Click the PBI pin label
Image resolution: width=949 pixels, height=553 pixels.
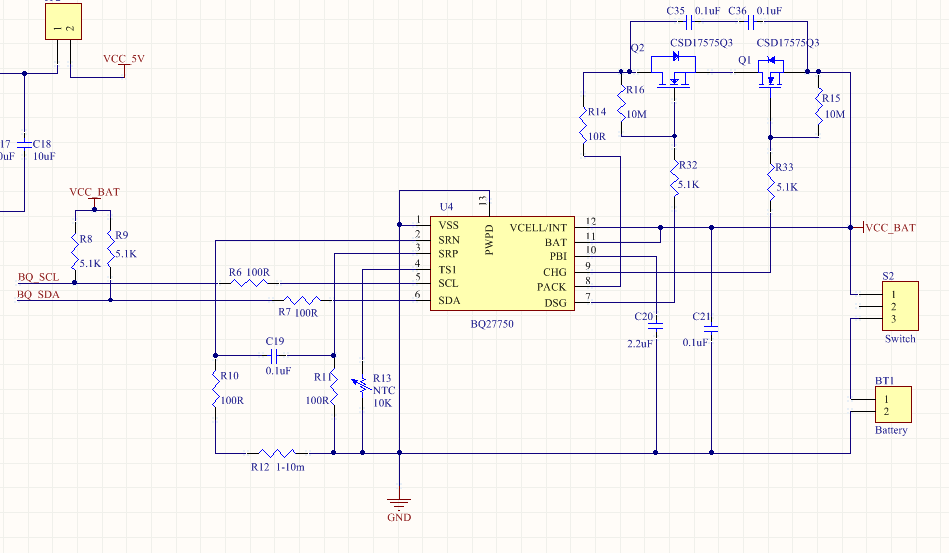pos(558,257)
